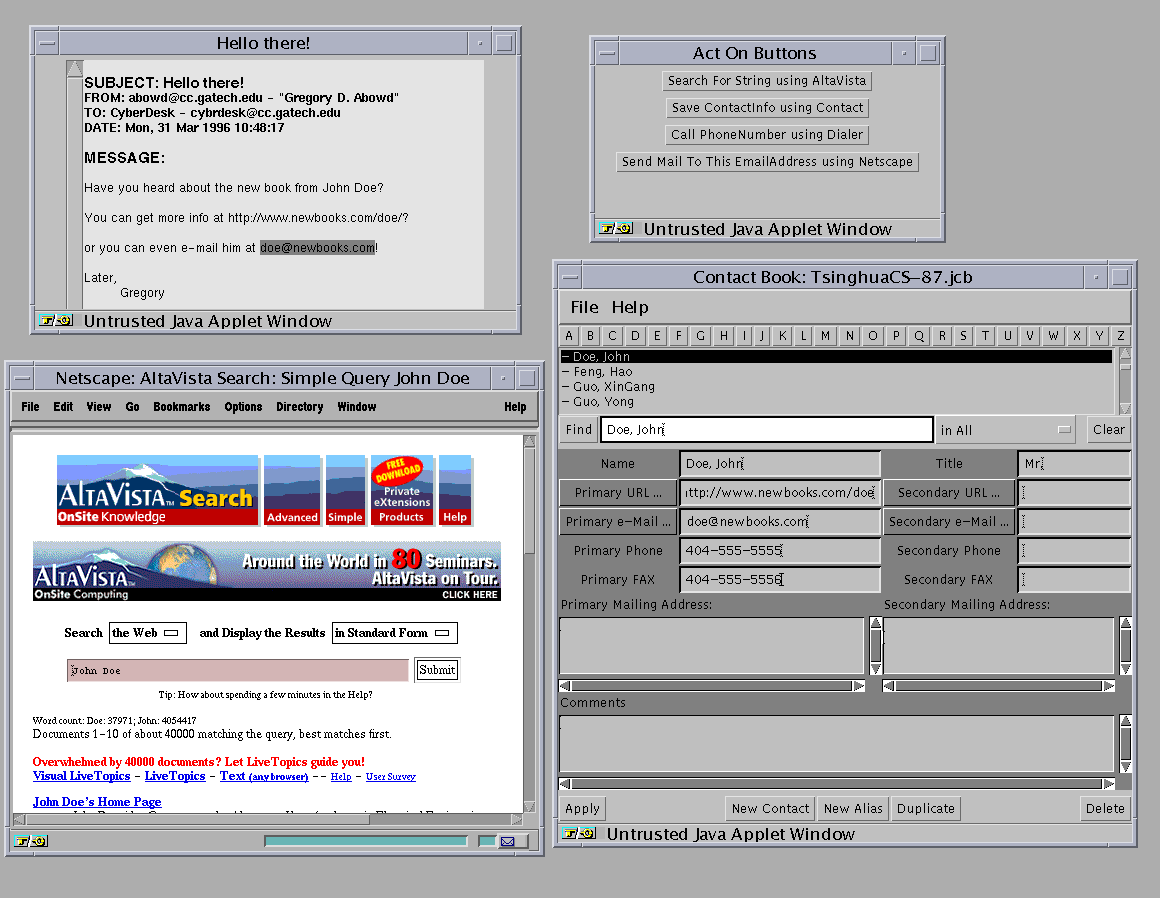1160x898 pixels.
Task: Open the Bookmarks menu in Netscape
Action: pos(181,407)
